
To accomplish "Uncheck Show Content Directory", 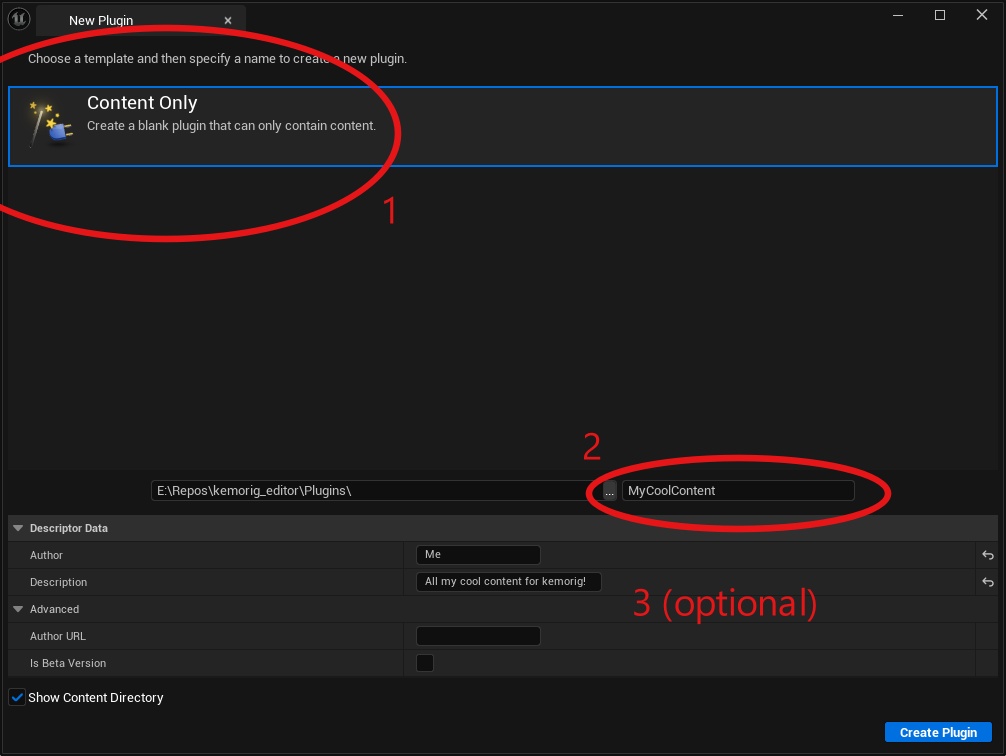I will click(17, 698).
